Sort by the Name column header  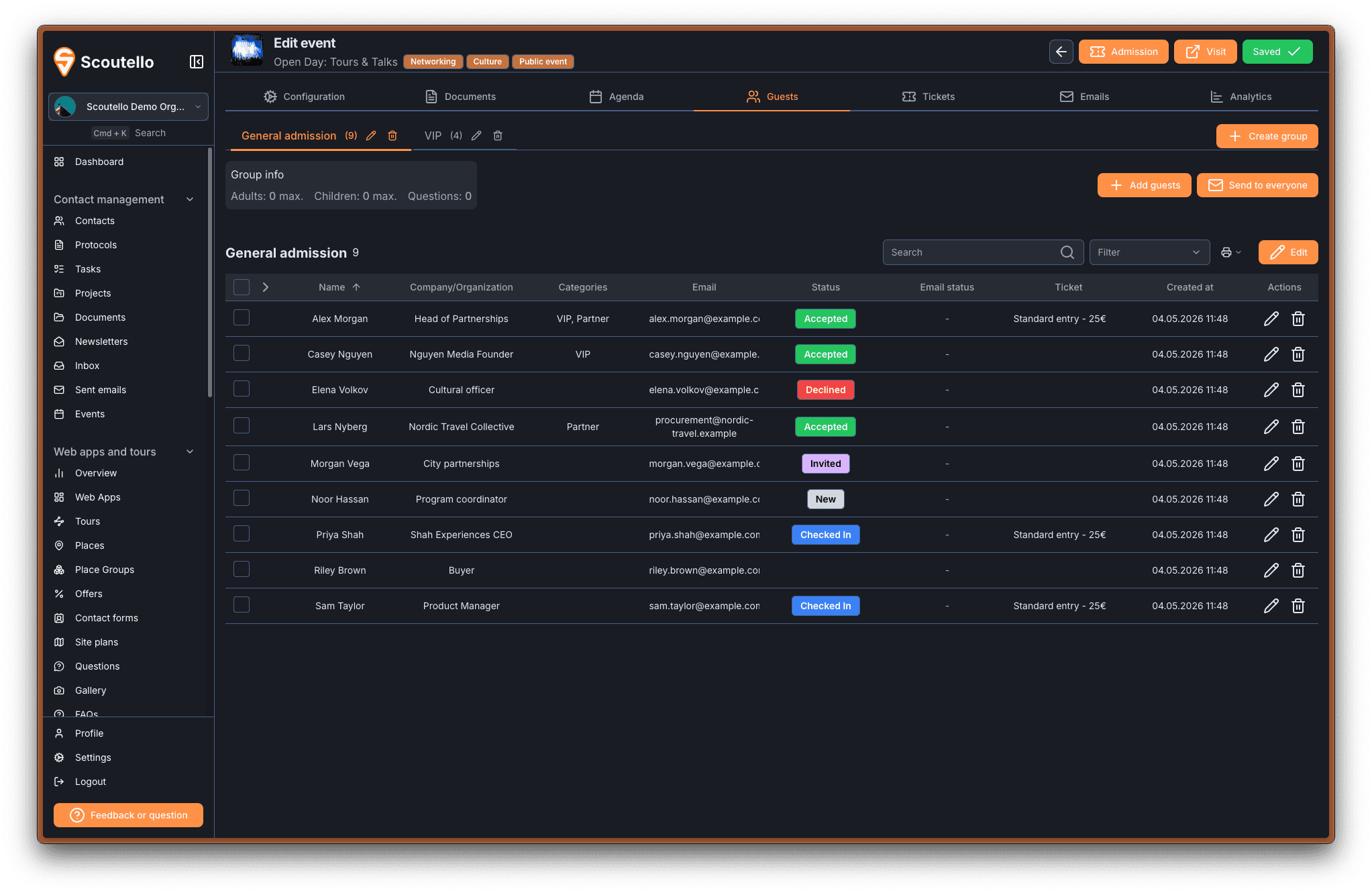point(339,287)
